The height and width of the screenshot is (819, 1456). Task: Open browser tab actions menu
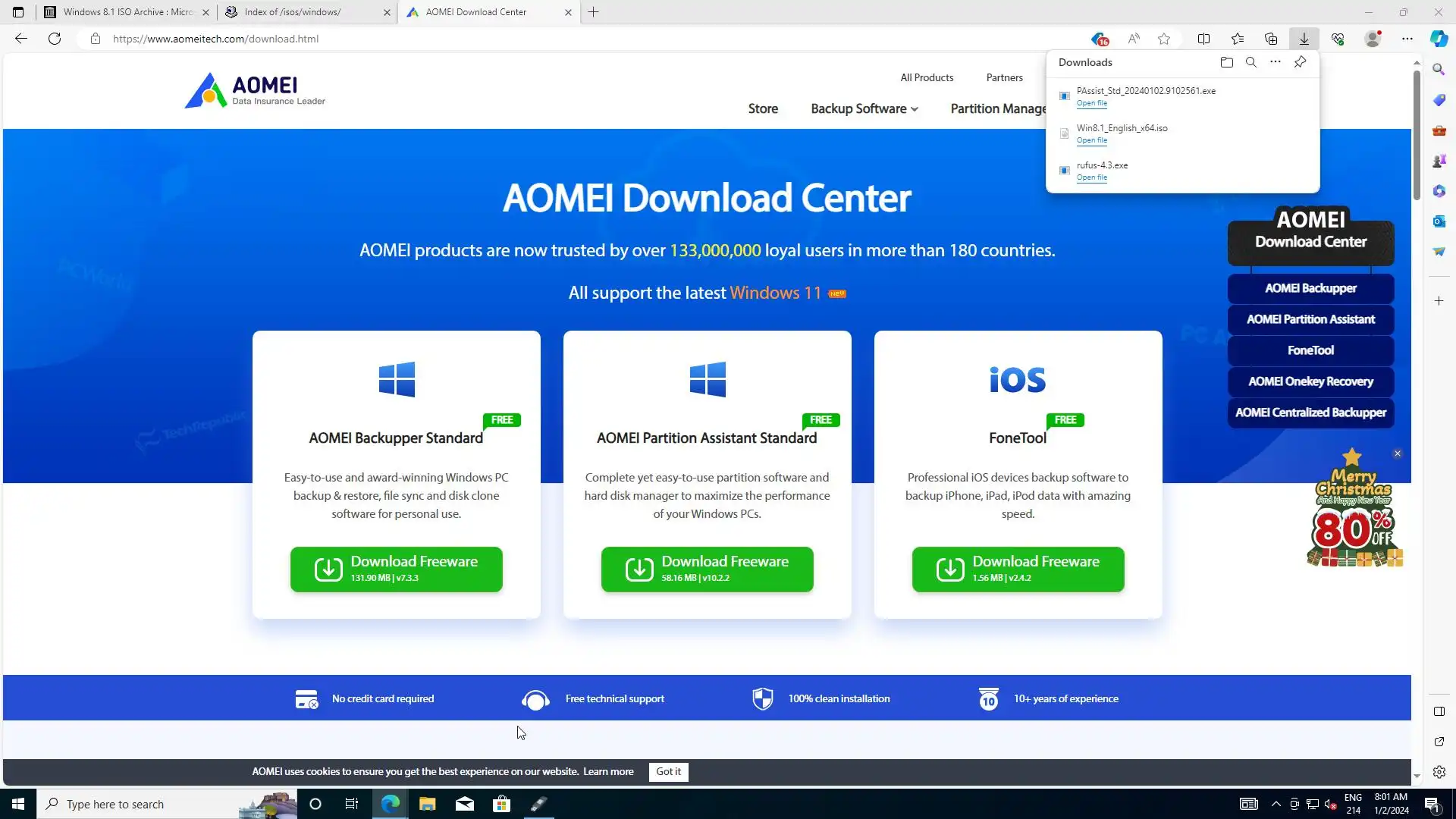coord(18,12)
